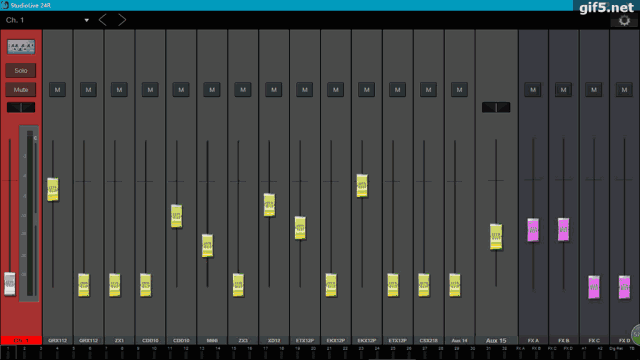Mute the M88 mix strip
The width and height of the screenshot is (640, 360).
(212, 90)
